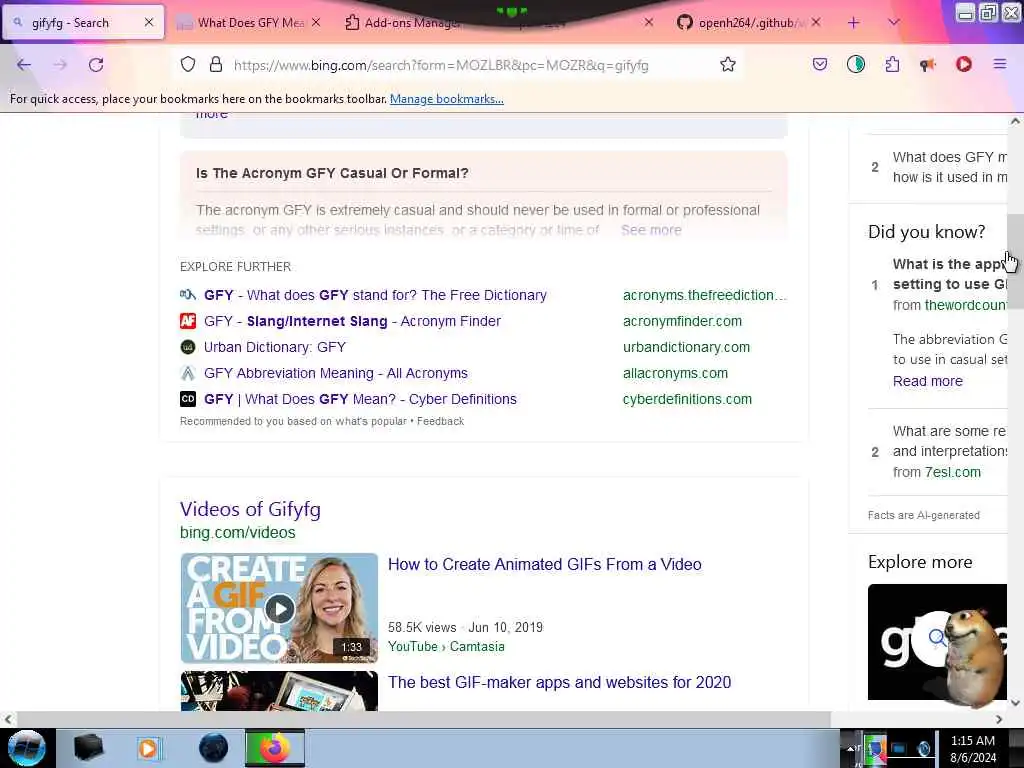This screenshot has width=1024, height=768.
Task: Click the The Free Dictionary result favicon
Action: click(x=188, y=295)
